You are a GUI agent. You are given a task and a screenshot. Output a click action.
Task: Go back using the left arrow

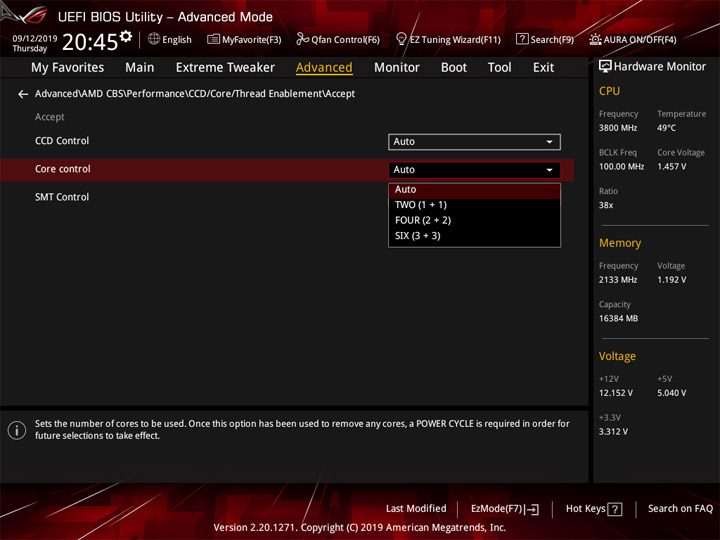[23, 94]
